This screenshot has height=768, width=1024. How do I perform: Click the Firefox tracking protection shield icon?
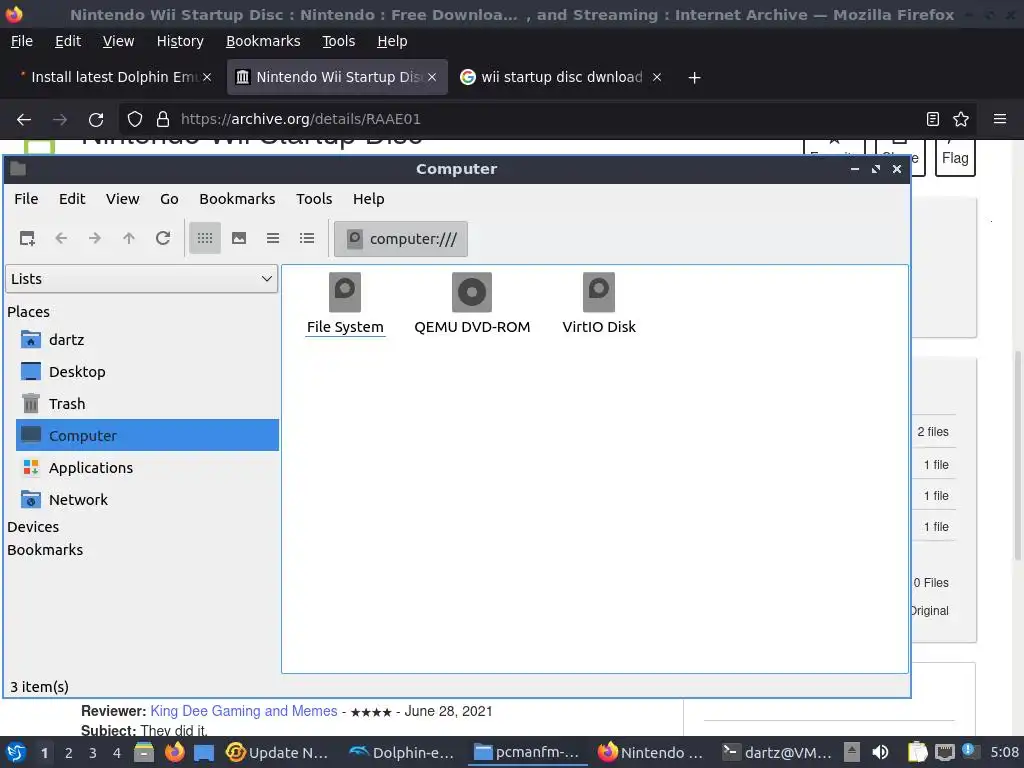pyautogui.click(x=135, y=120)
